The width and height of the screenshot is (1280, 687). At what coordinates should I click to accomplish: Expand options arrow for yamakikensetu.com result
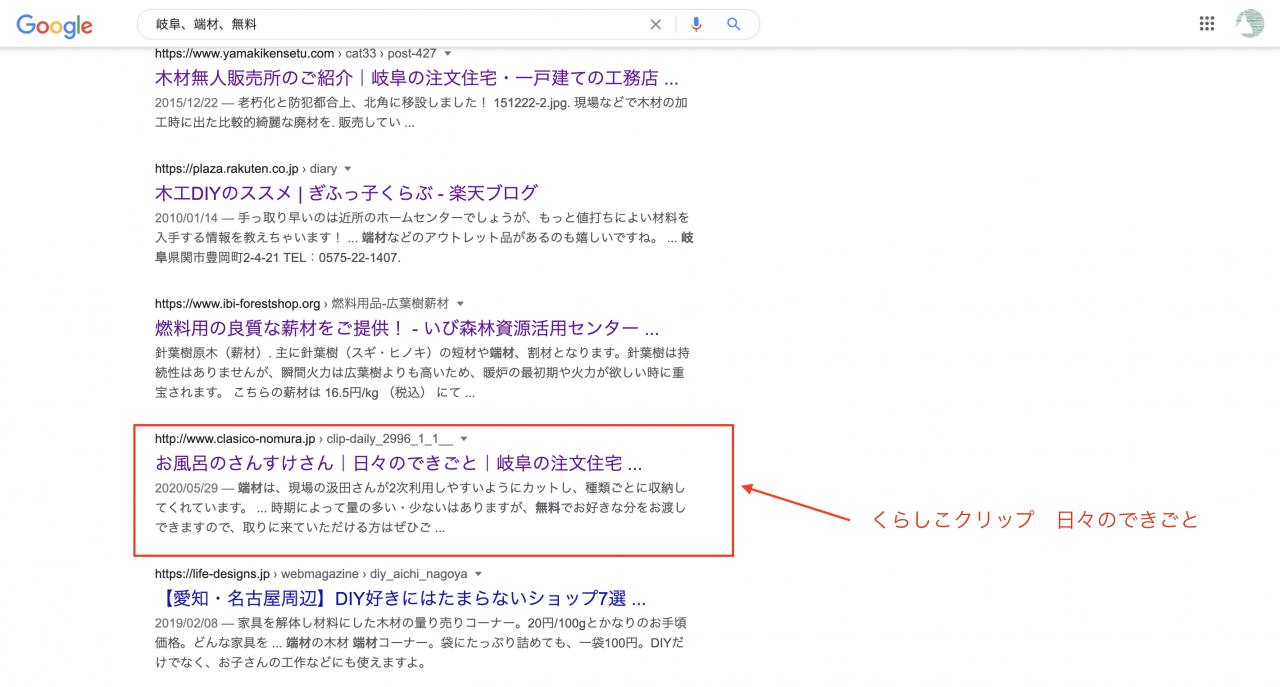click(x=448, y=53)
